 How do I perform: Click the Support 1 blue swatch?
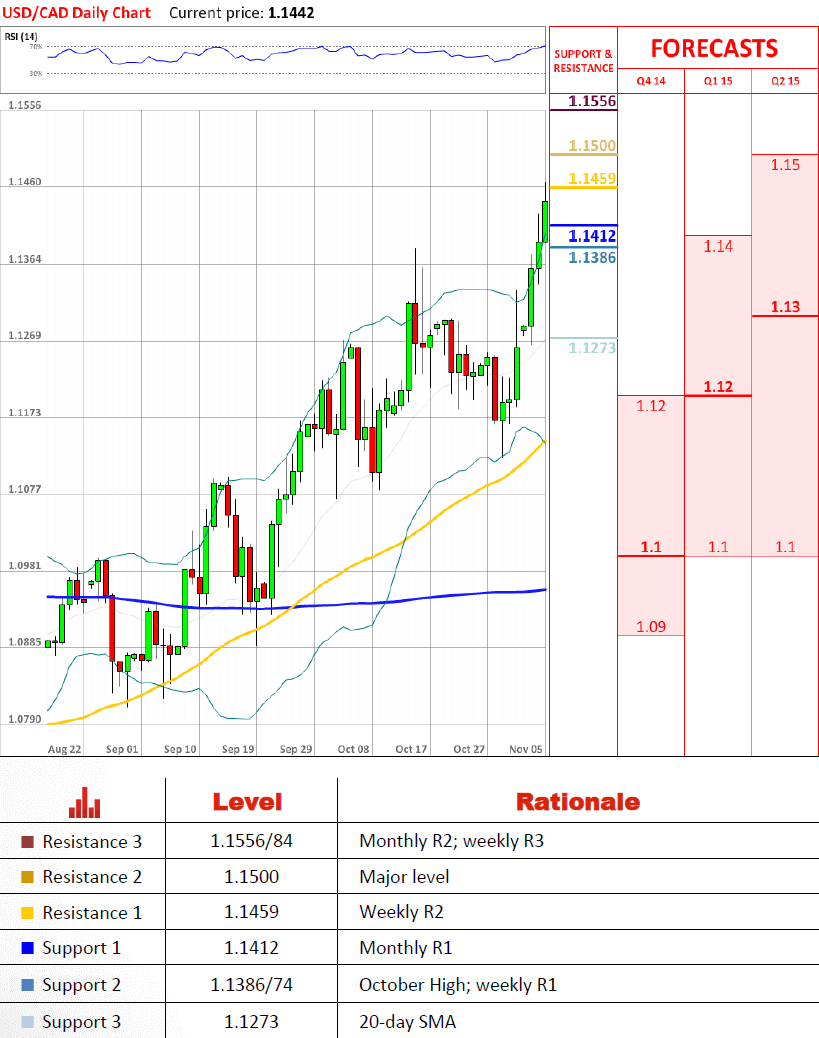click(27, 948)
